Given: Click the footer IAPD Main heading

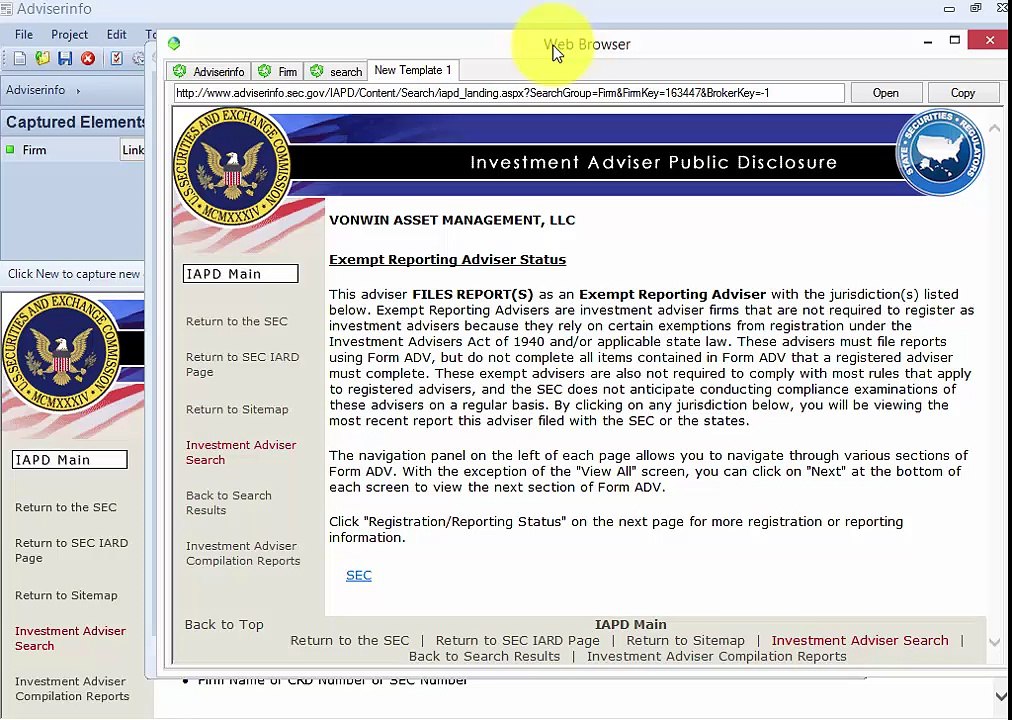Looking at the screenshot, I should (x=631, y=625).
